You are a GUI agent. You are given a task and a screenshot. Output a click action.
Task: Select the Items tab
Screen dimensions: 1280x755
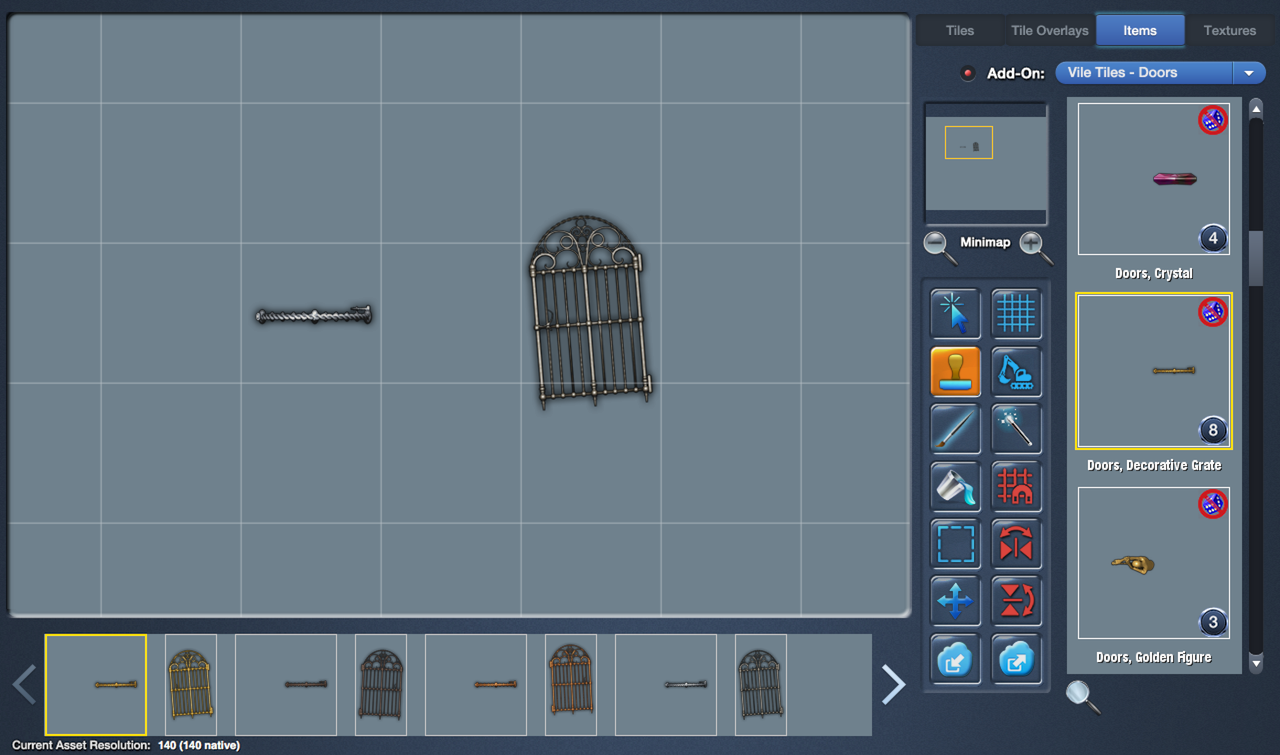point(1140,30)
